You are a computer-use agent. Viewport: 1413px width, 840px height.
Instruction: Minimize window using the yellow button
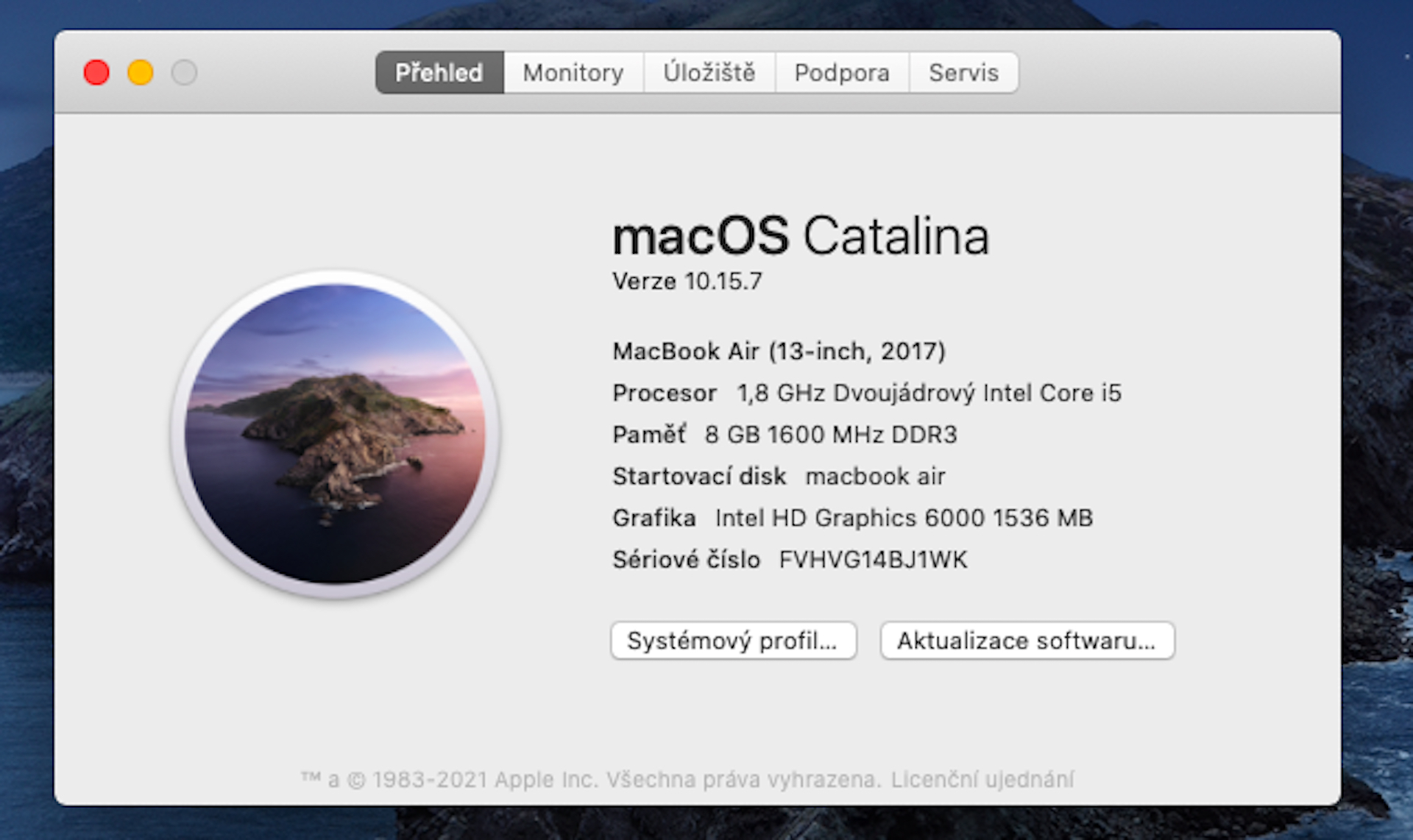point(141,73)
